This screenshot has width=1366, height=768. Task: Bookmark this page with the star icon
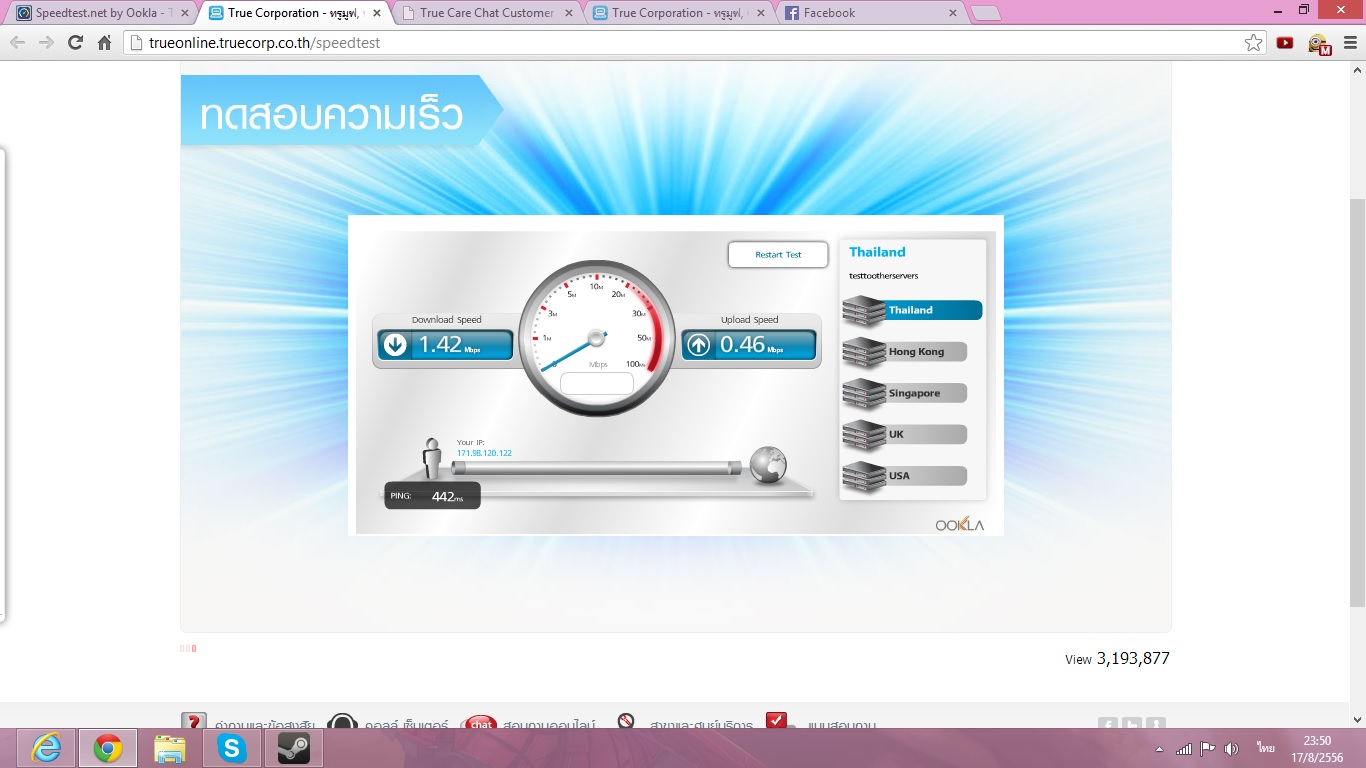click(x=1253, y=43)
